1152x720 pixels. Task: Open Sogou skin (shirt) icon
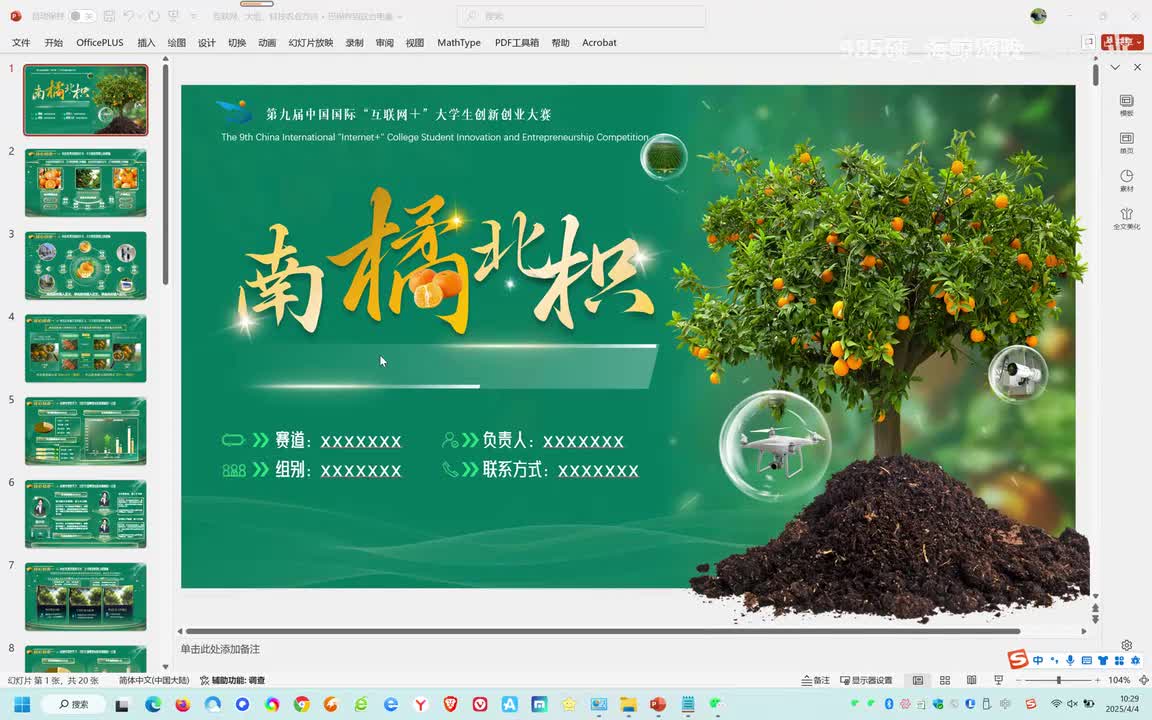point(1103,660)
